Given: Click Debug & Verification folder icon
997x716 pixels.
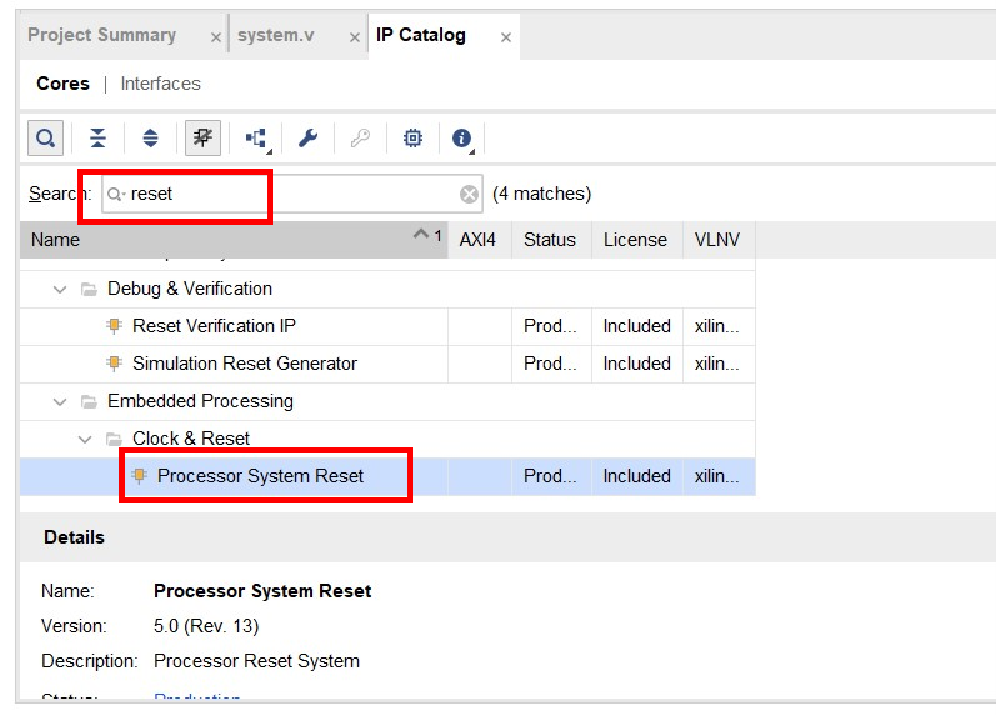Looking at the screenshot, I should (88, 290).
